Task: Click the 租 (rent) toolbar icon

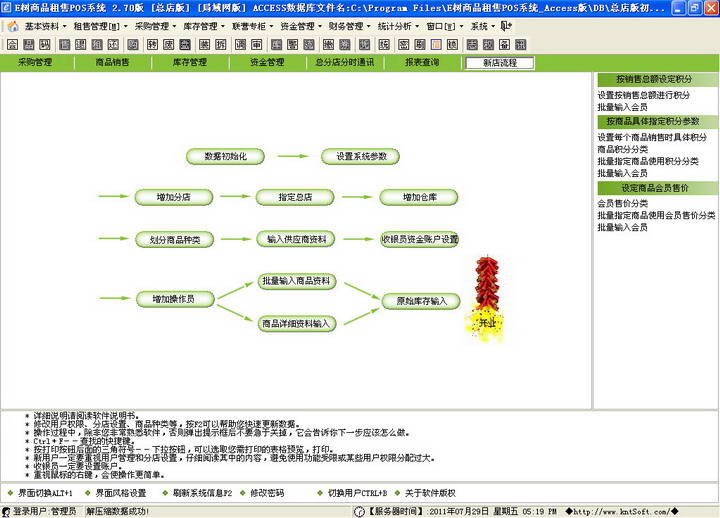Action: pyautogui.click(x=97, y=45)
